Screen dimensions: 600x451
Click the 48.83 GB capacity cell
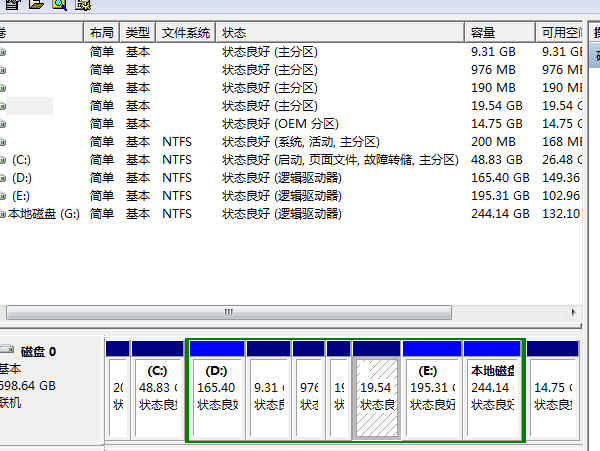click(x=497, y=160)
